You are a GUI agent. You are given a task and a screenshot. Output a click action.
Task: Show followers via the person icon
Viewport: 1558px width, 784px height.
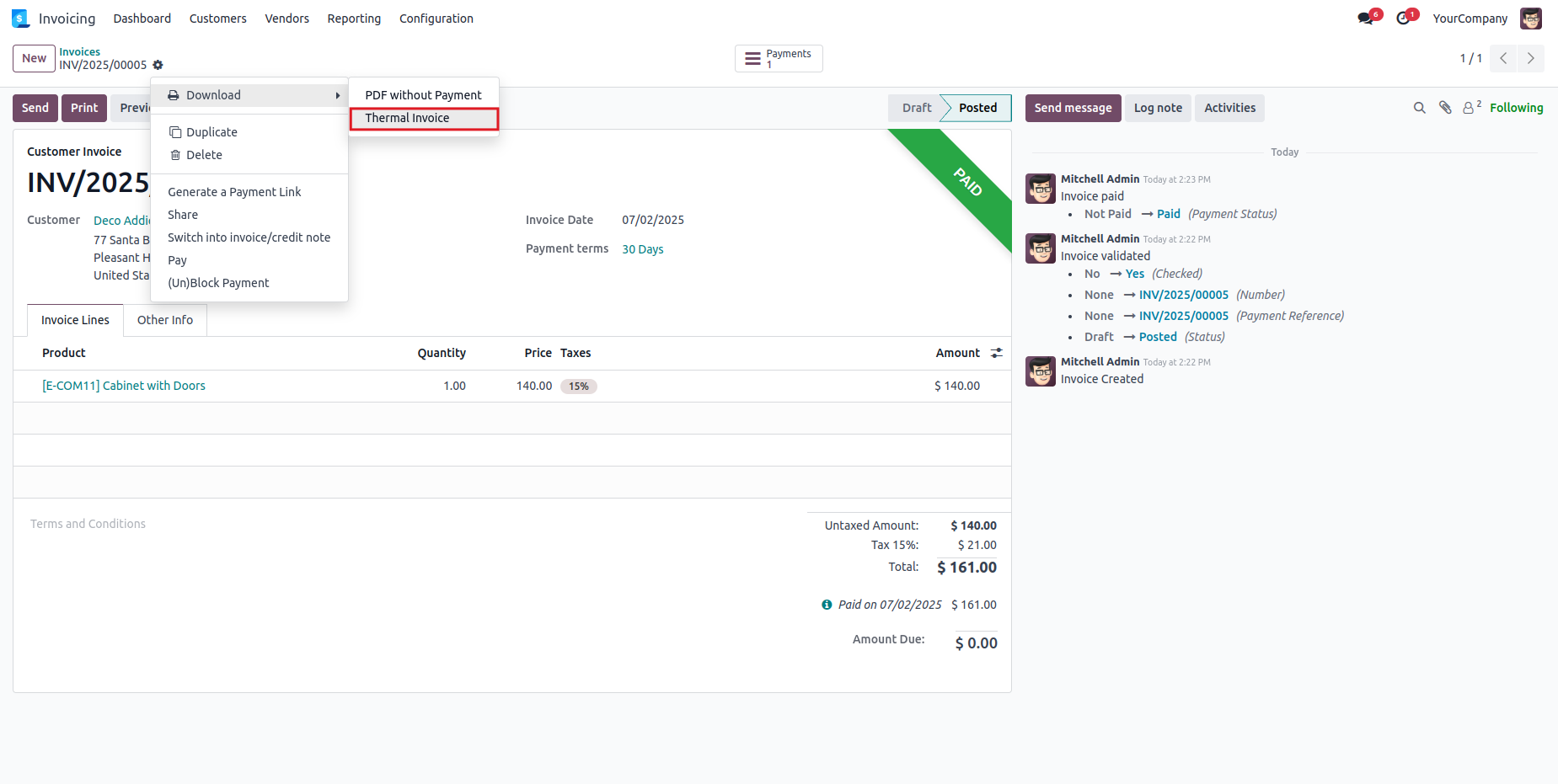click(x=1472, y=107)
